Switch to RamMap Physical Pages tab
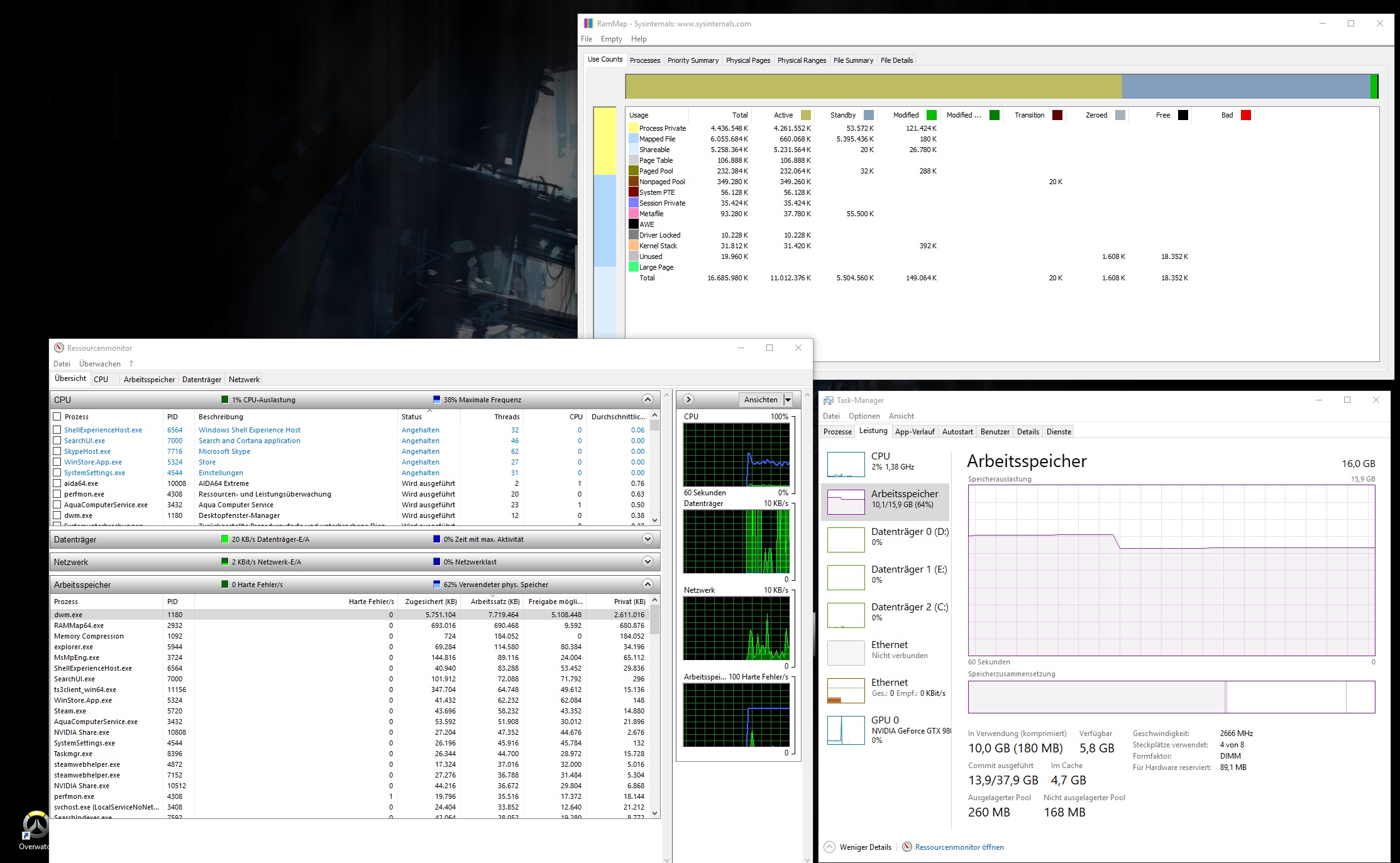The width and height of the screenshot is (1400, 863). 747,60
